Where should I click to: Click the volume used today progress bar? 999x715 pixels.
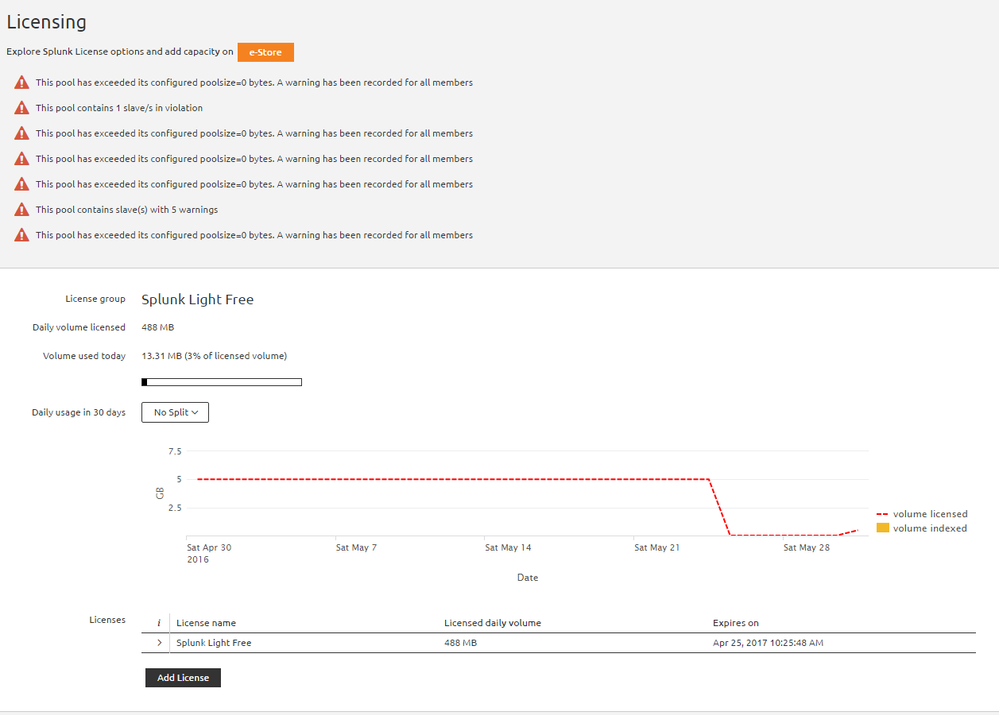221,381
